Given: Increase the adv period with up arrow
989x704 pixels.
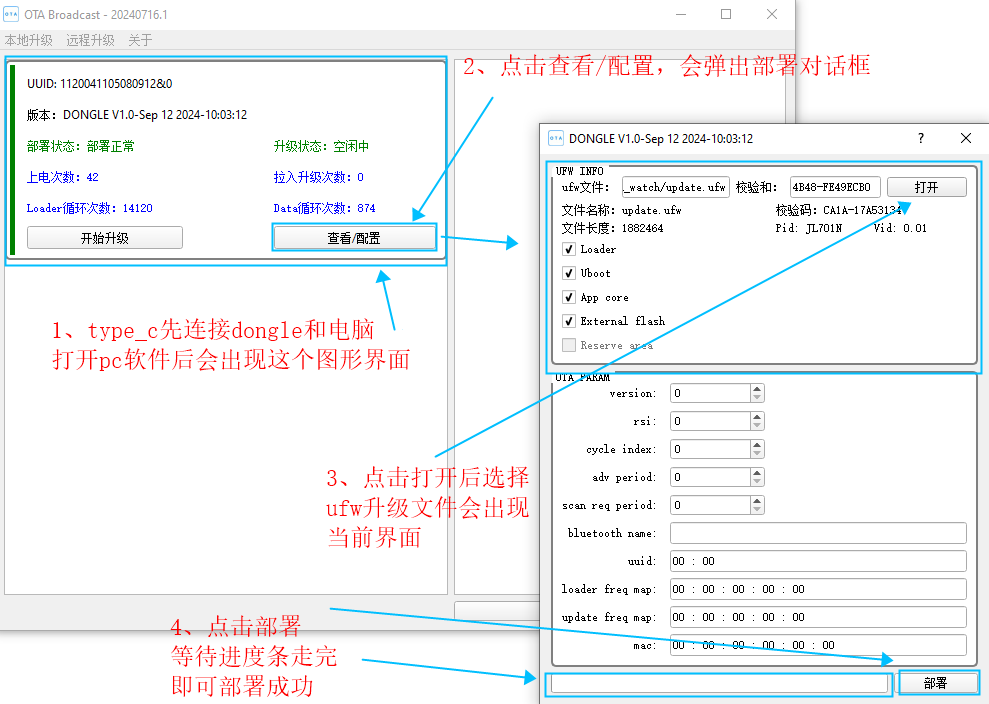Looking at the screenshot, I should pos(758,472).
